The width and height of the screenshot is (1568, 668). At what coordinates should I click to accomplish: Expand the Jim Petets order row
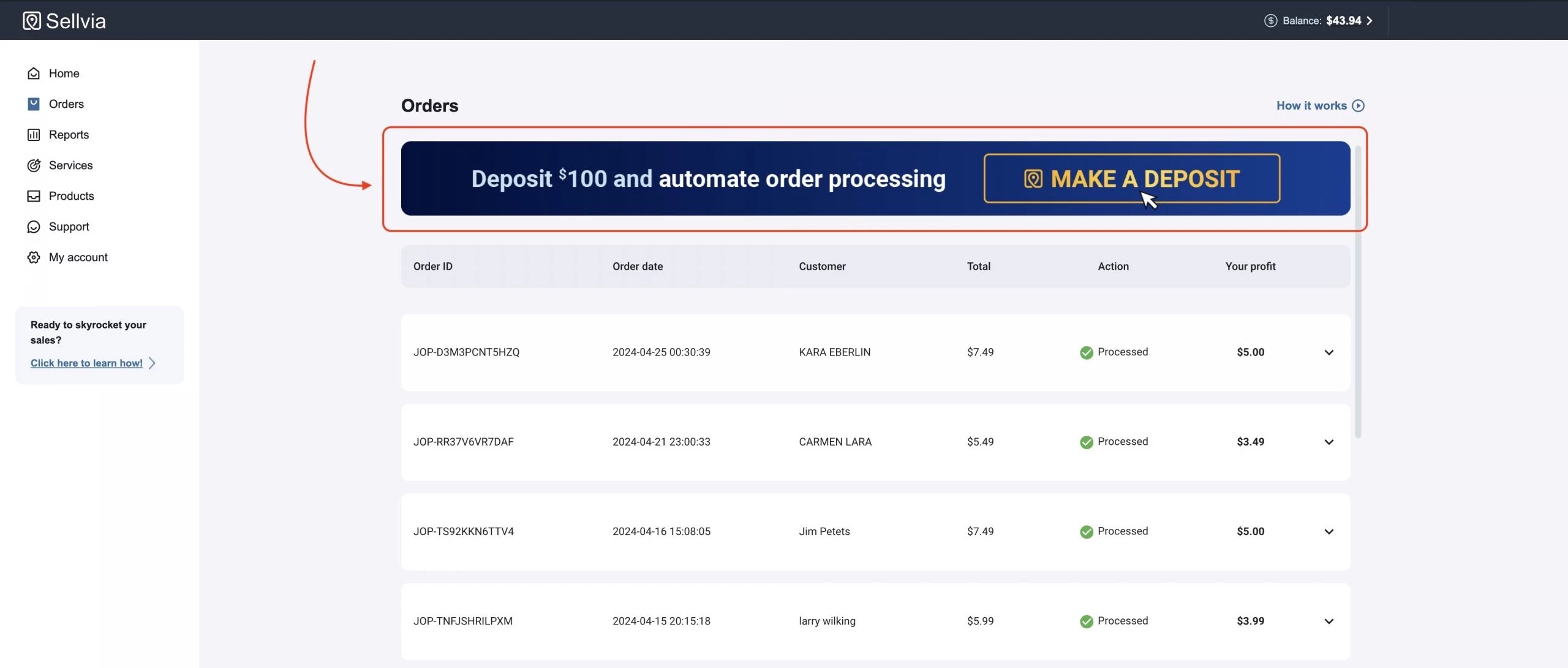pos(1329,531)
